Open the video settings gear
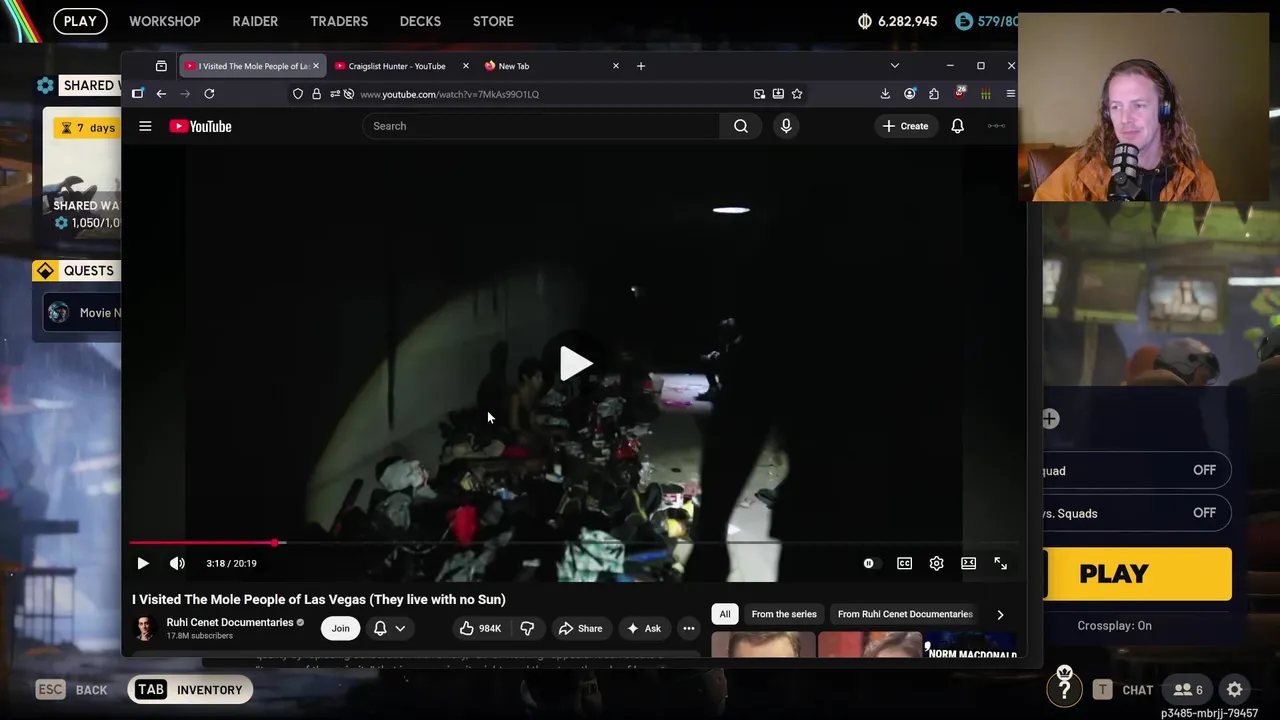The image size is (1280, 720). tap(936, 563)
